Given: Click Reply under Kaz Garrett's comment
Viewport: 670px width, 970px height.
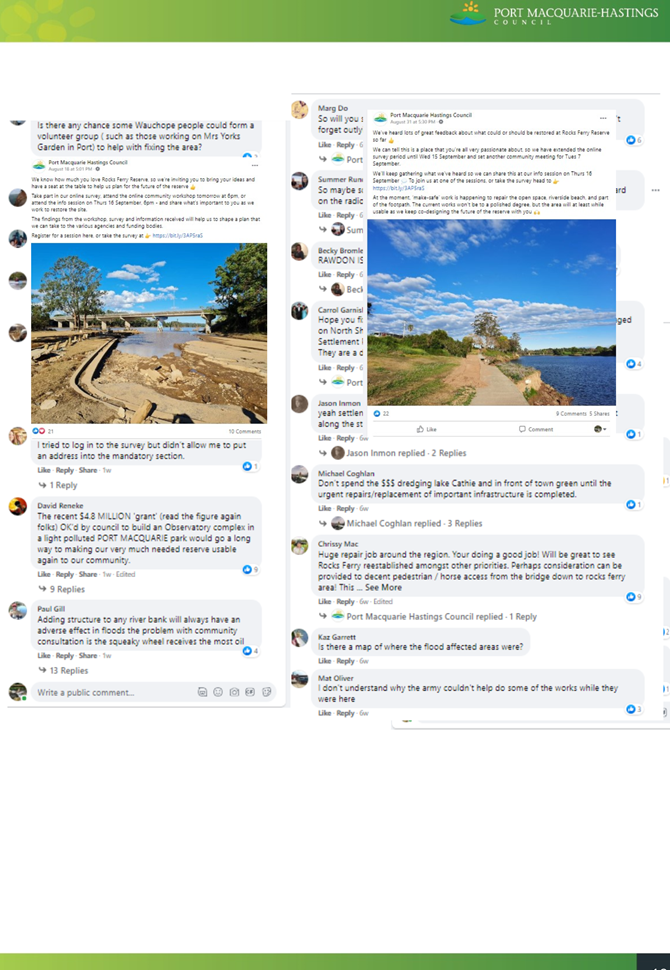Looking at the screenshot, I should 345,661.
